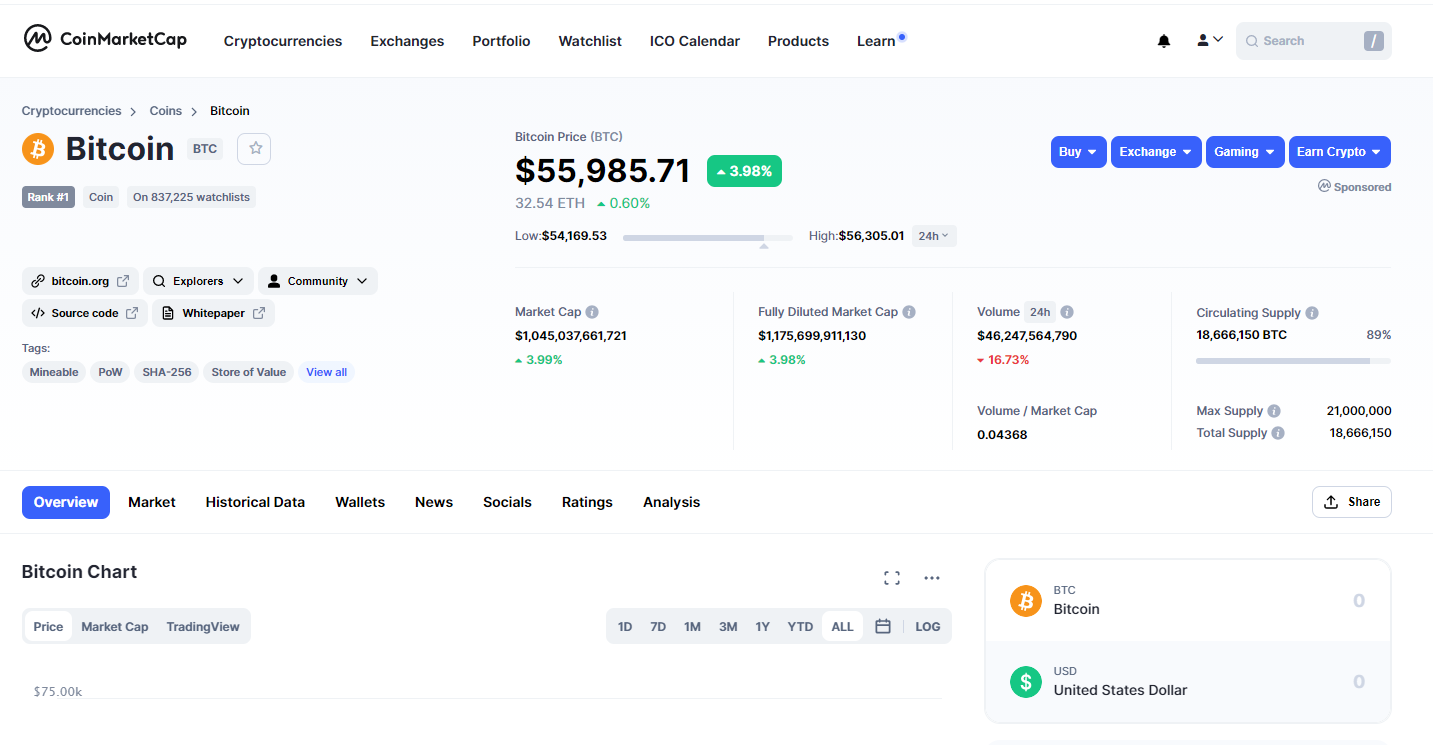Click the BTC coin icon in converter
The width and height of the screenshot is (1433, 745).
coord(1026,601)
